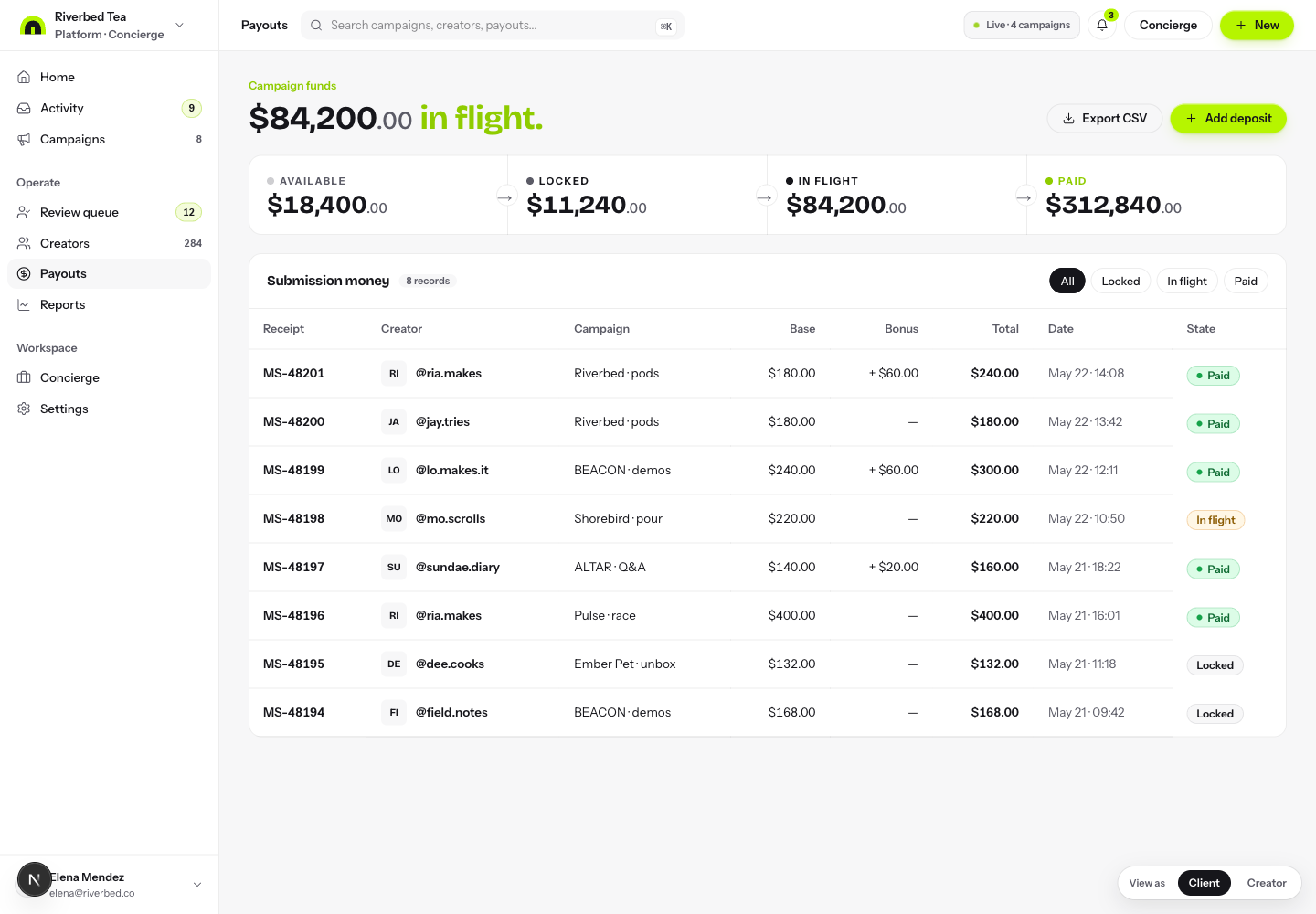The height and width of the screenshot is (914, 1316).
Task: Click the LO avatar for @lo.makes.it
Action: click(x=394, y=470)
